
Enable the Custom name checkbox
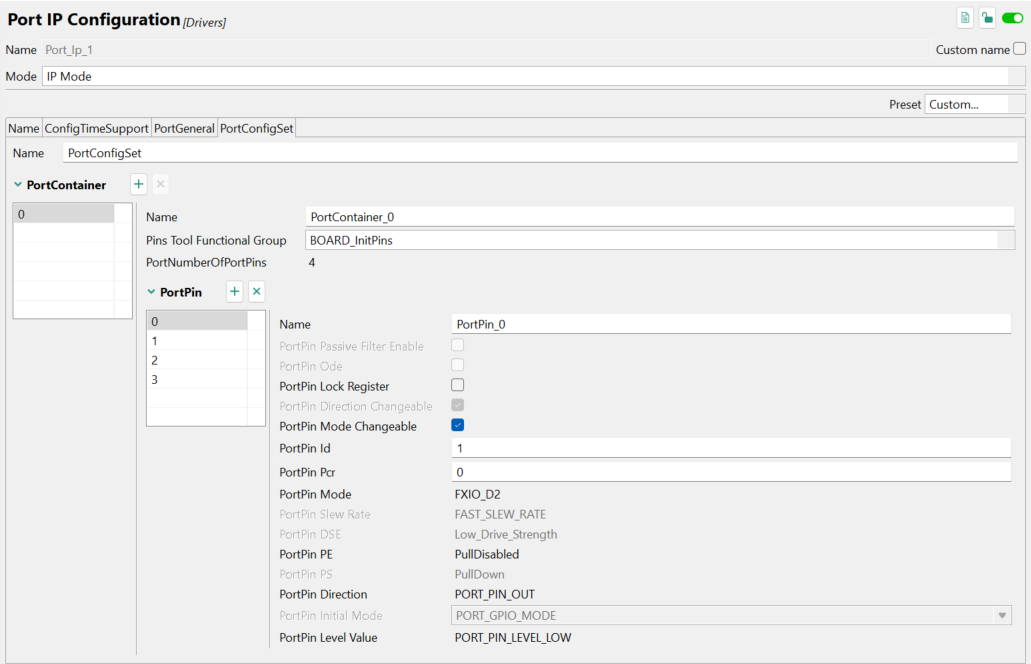click(x=1019, y=49)
